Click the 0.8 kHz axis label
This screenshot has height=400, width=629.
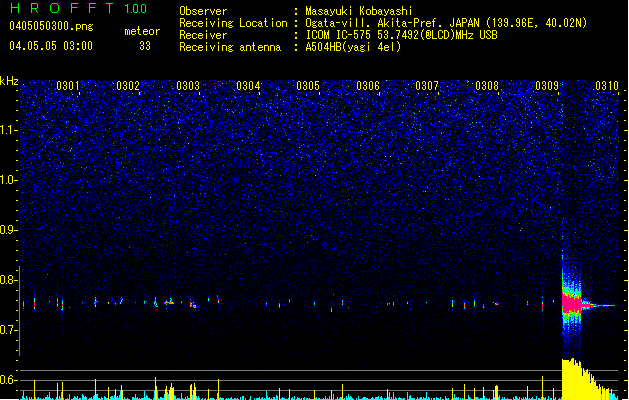pos(9,280)
